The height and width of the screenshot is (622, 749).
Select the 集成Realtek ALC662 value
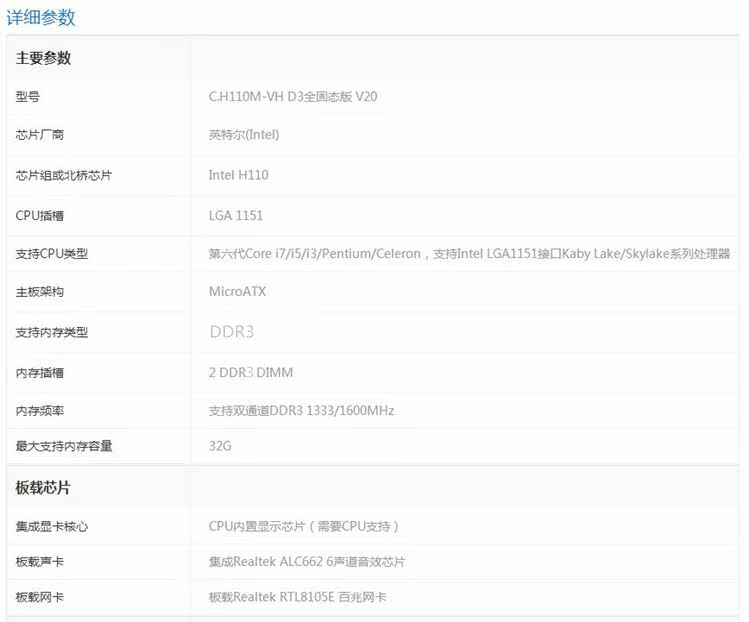[x=307, y=562]
